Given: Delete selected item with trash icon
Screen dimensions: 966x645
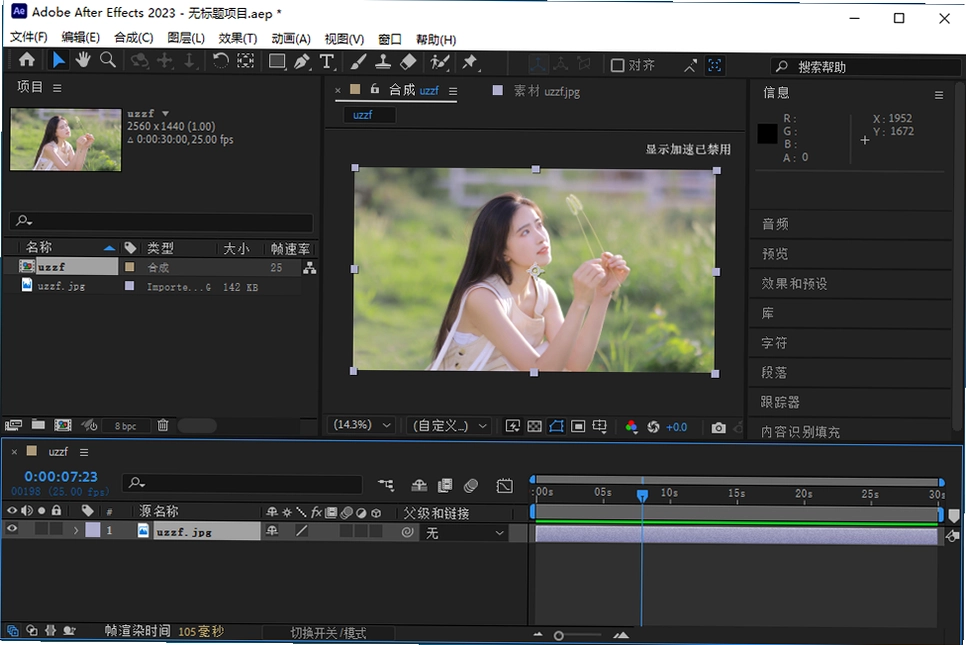Looking at the screenshot, I should [x=163, y=425].
